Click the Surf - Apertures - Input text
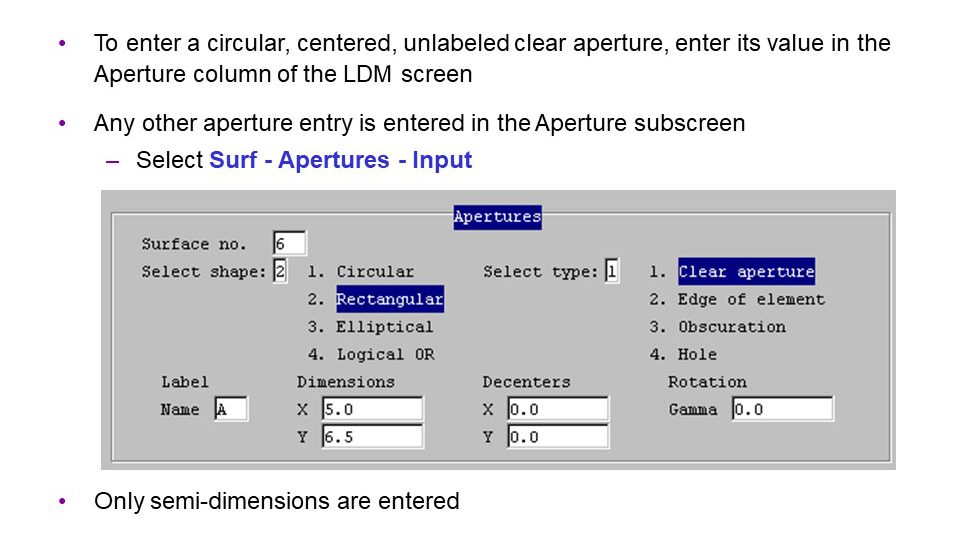This screenshot has width=960, height=540. tap(340, 160)
